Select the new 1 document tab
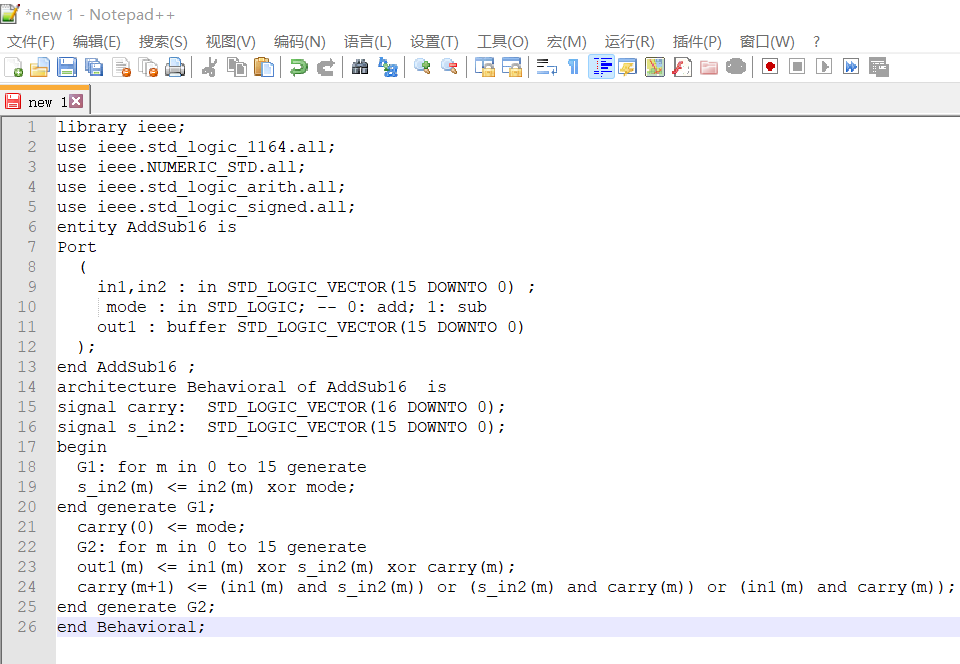The image size is (960, 664). 45,102
